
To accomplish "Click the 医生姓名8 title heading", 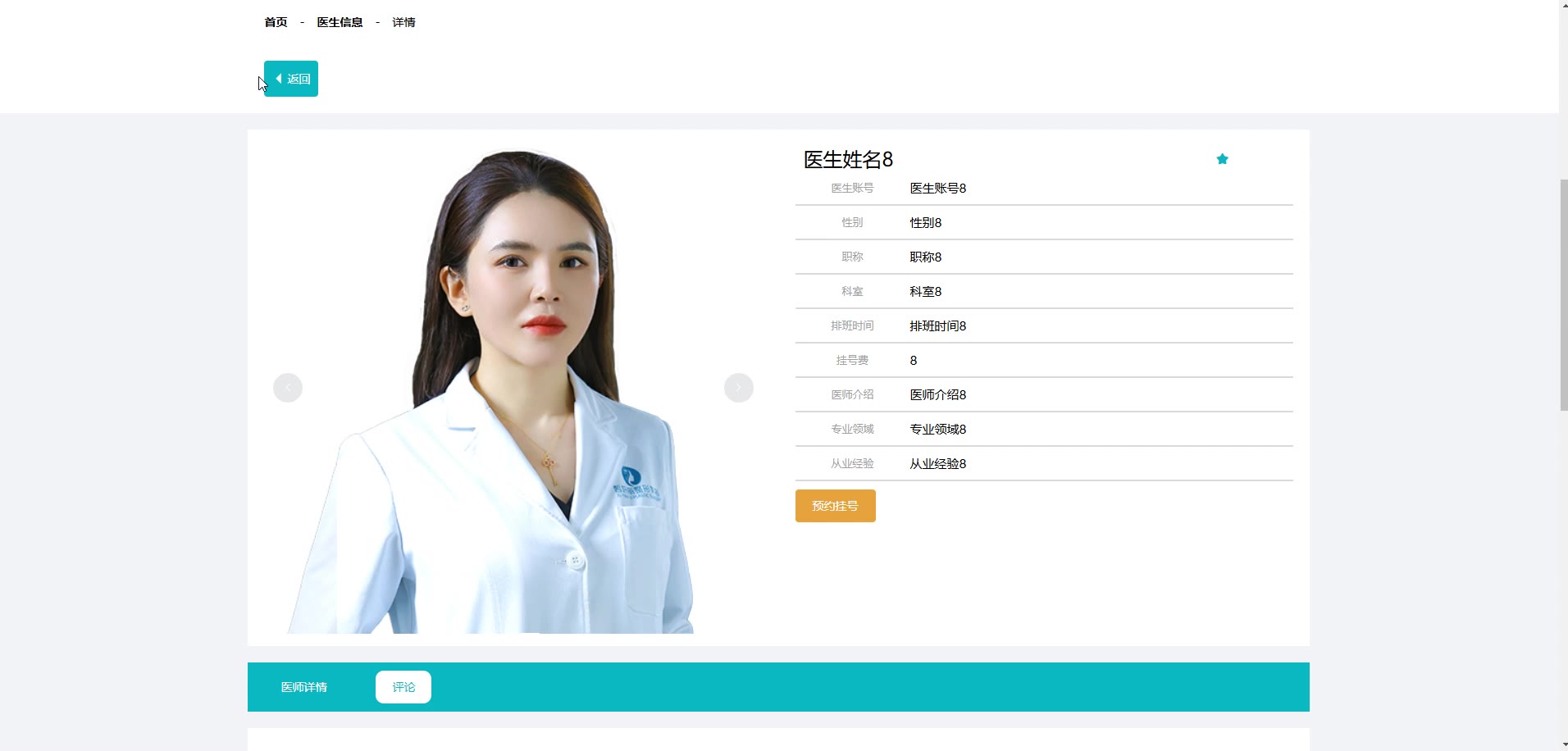I will pyautogui.click(x=848, y=159).
